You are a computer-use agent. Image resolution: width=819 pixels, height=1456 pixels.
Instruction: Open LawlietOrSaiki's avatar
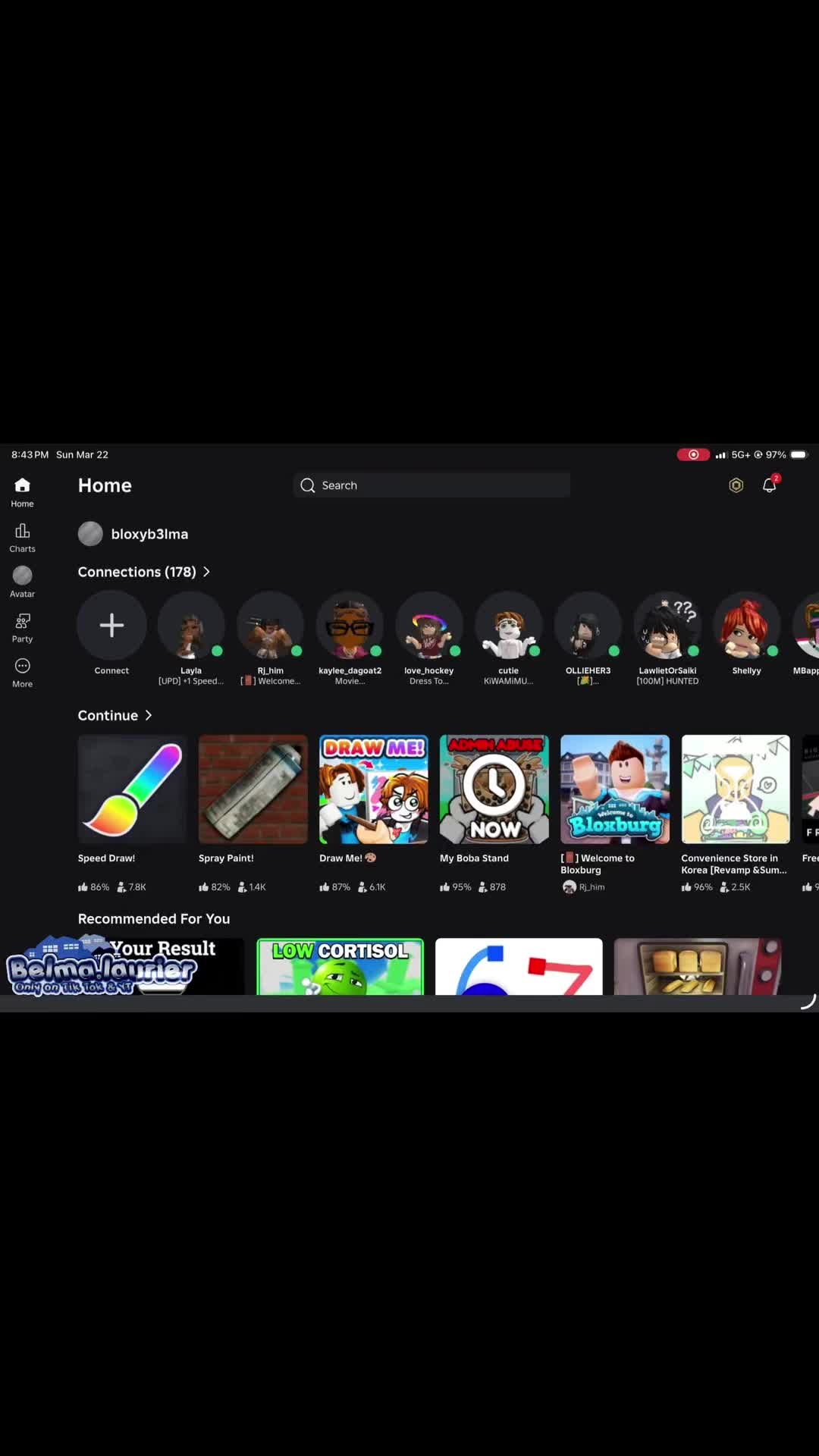(667, 625)
